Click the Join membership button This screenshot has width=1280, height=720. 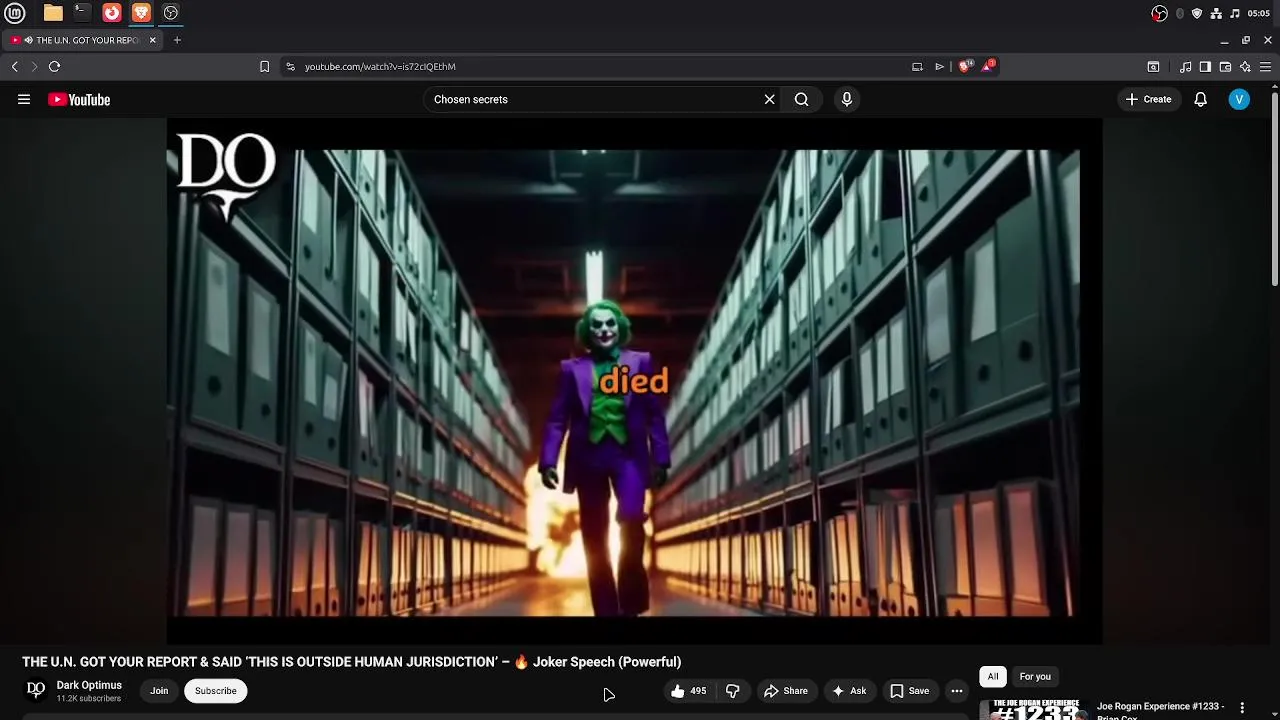159,691
